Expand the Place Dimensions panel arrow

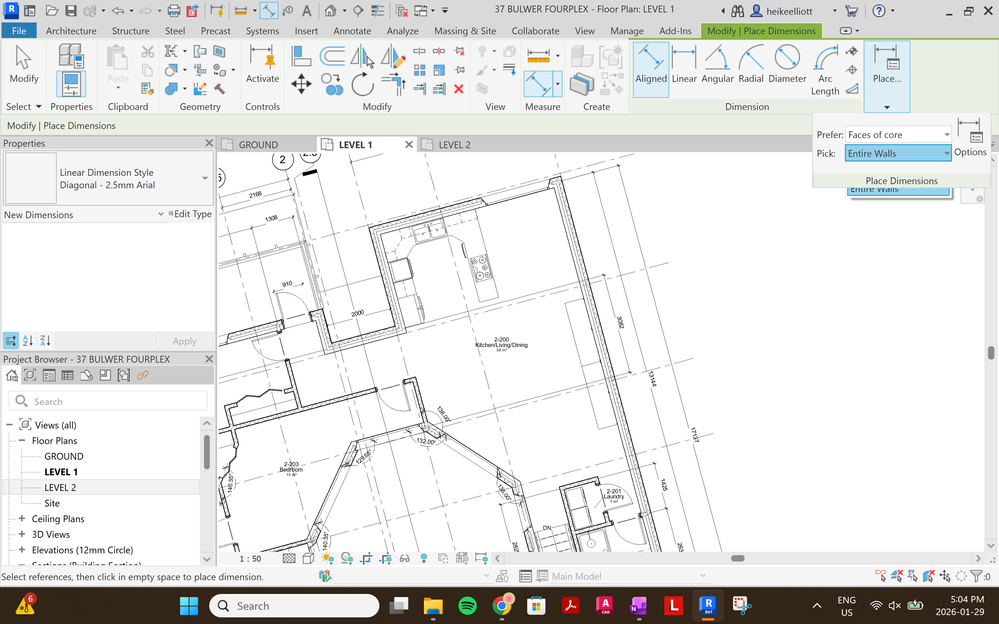coord(886,107)
